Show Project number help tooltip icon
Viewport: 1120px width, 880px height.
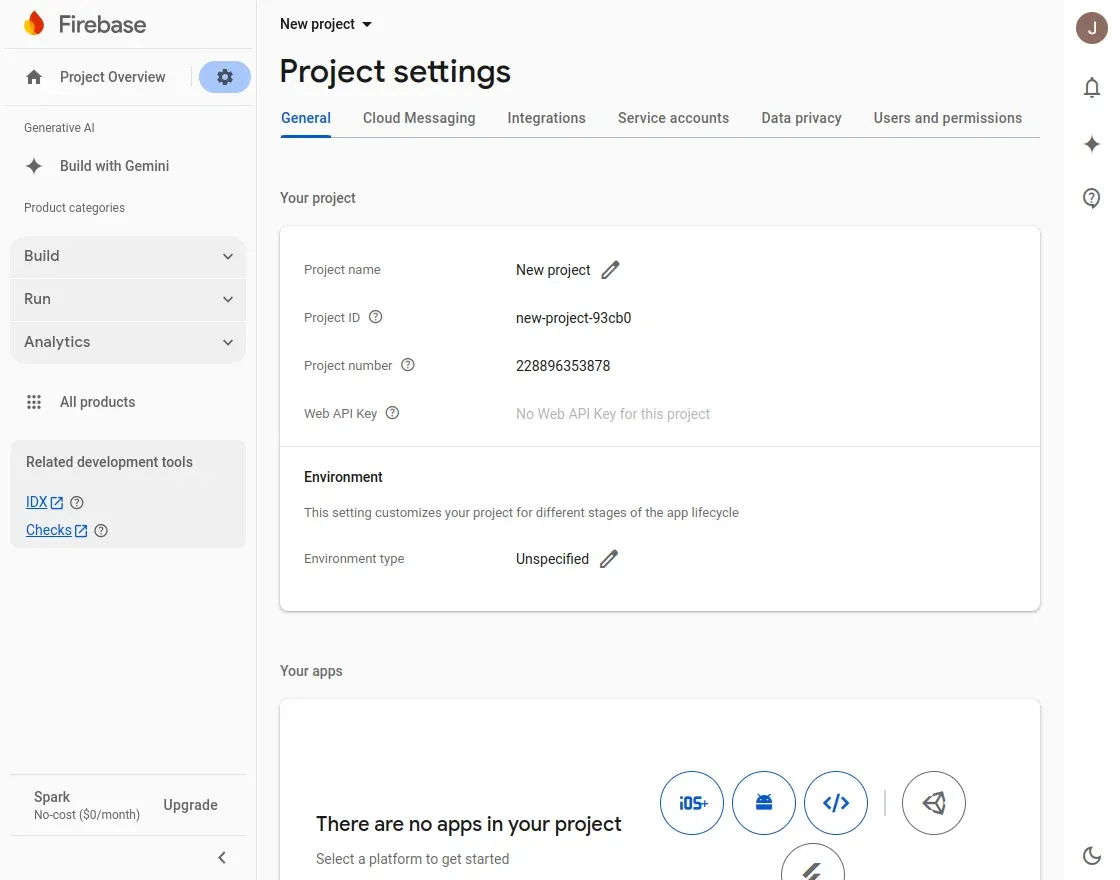[408, 365]
